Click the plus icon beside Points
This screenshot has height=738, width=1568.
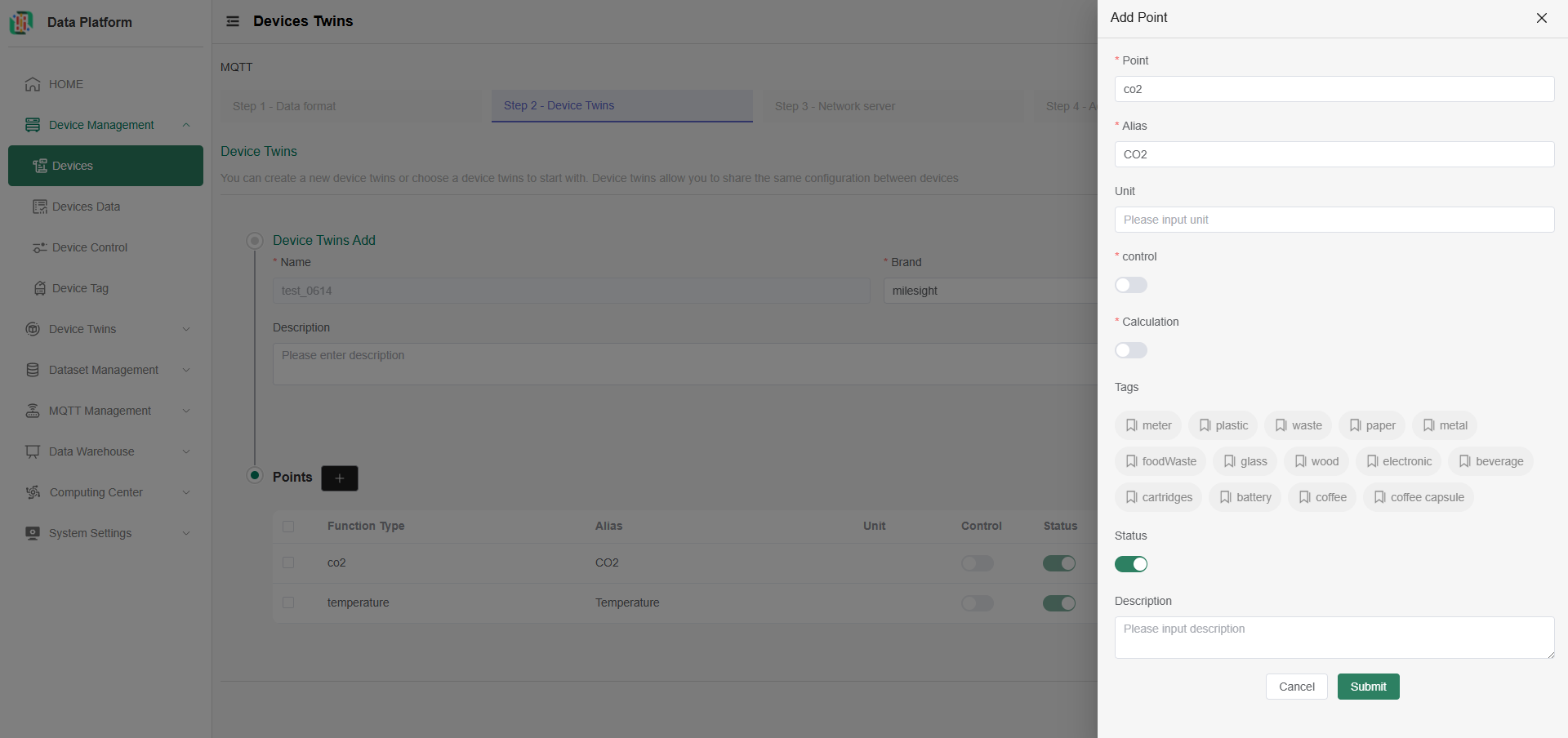[x=340, y=478]
